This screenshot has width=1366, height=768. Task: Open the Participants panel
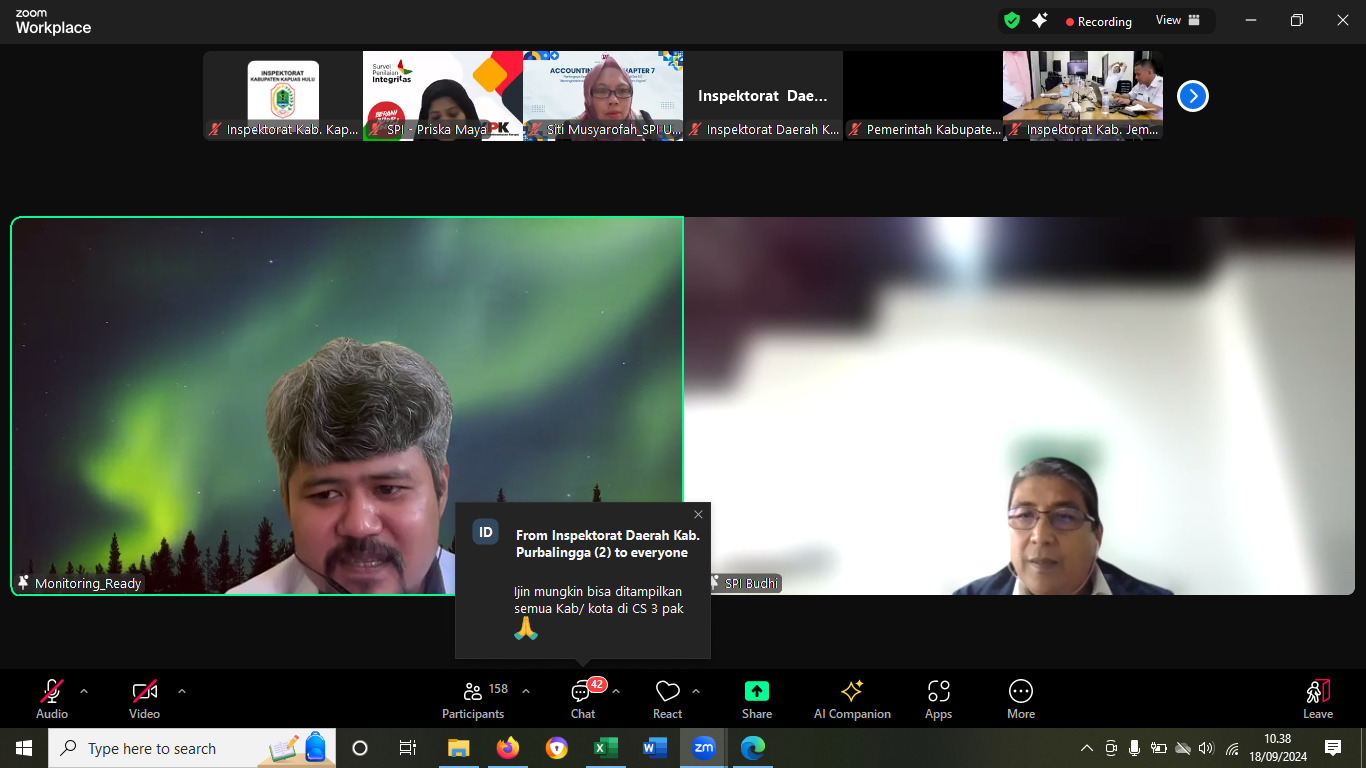tap(473, 698)
